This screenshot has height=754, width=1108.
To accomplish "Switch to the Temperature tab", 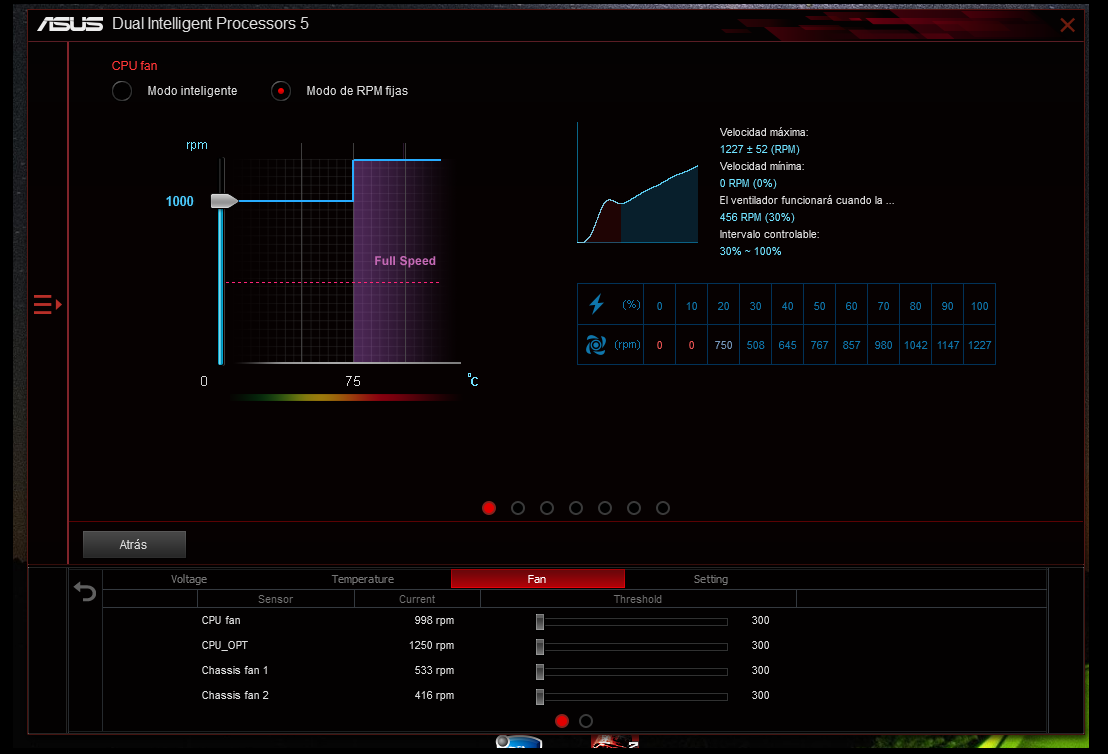I will point(363,579).
